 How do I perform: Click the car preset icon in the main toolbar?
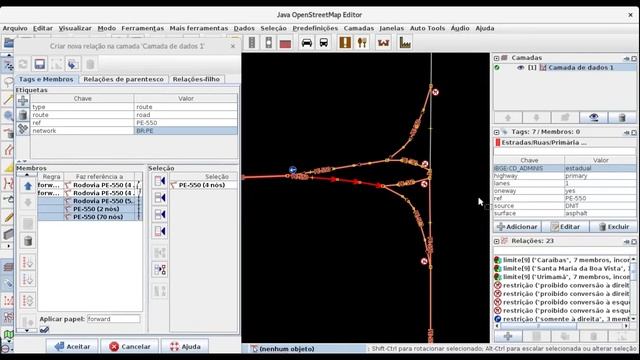pos(307,42)
